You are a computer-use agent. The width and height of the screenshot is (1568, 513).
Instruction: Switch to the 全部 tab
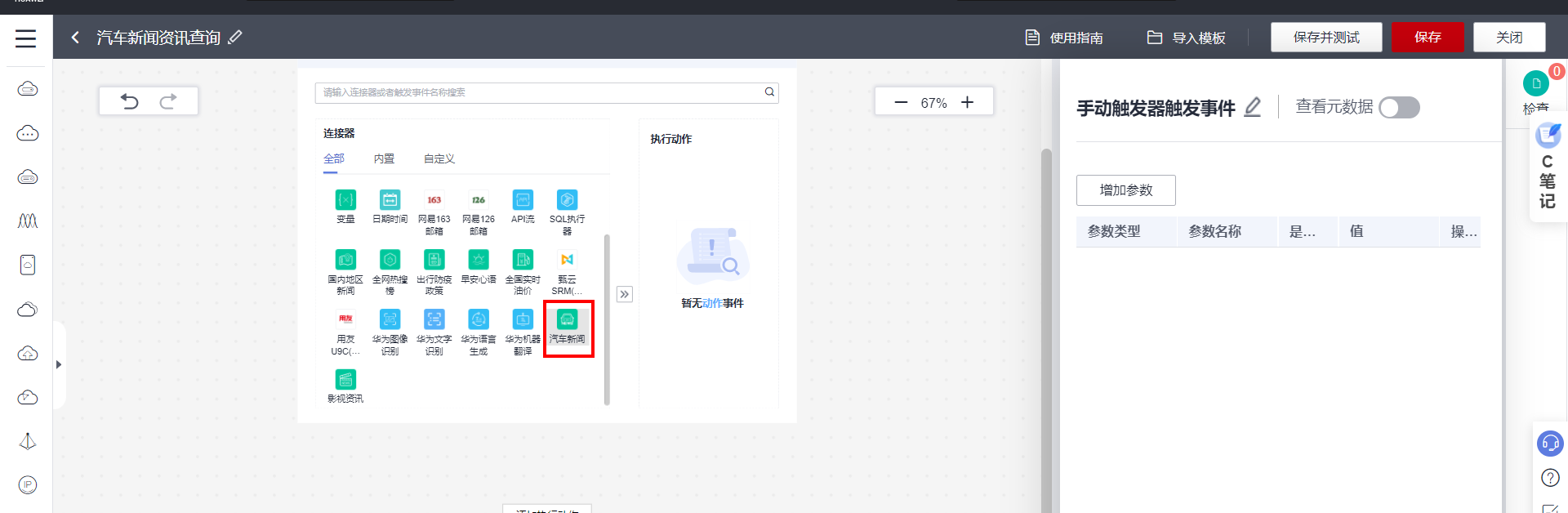pos(334,158)
